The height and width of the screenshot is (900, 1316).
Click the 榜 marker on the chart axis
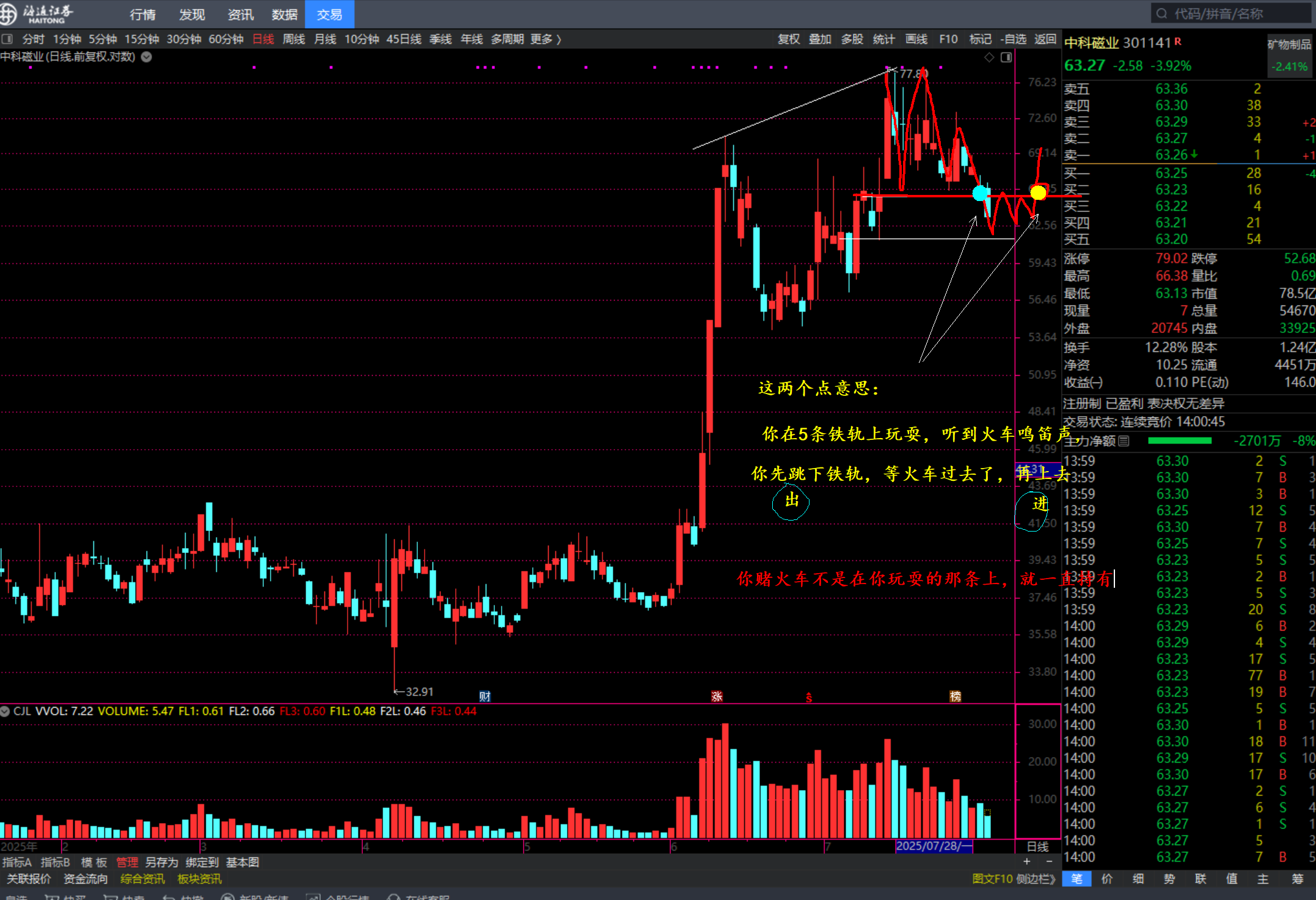pyautogui.click(x=956, y=697)
